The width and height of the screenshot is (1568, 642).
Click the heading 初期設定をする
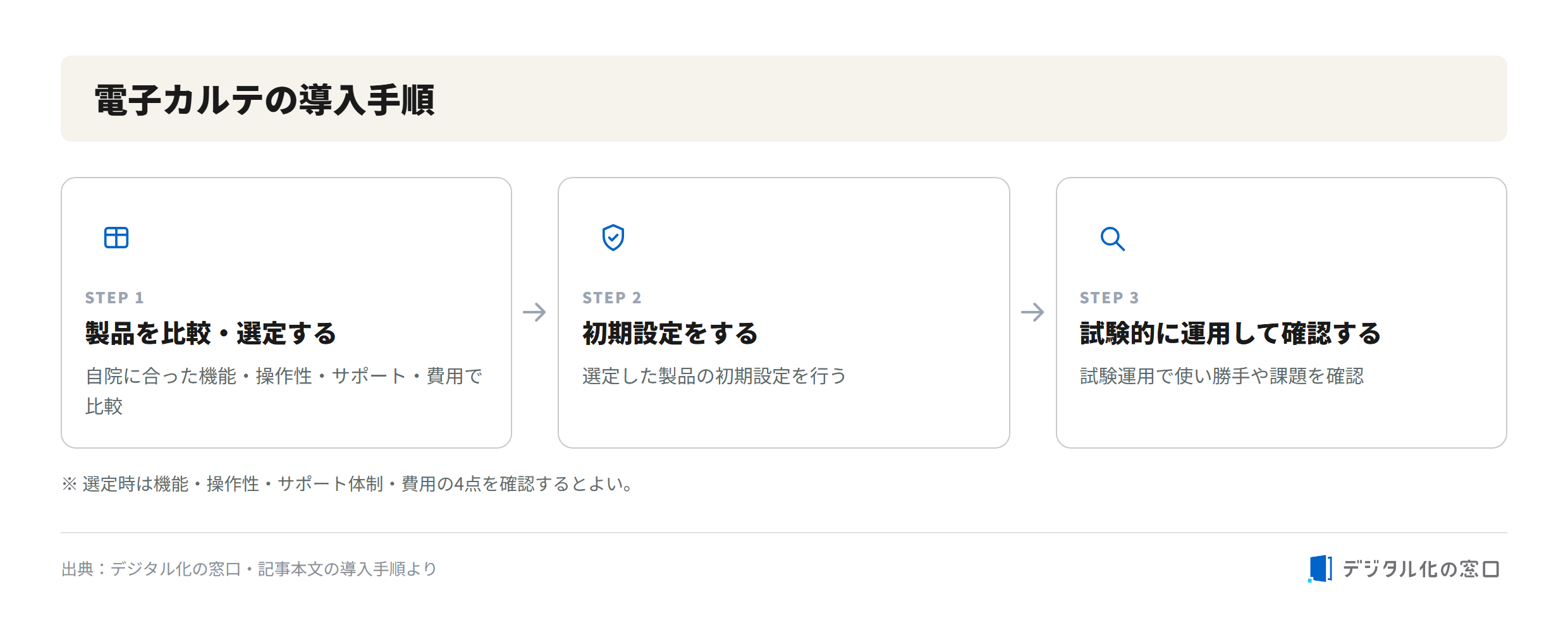click(x=670, y=334)
